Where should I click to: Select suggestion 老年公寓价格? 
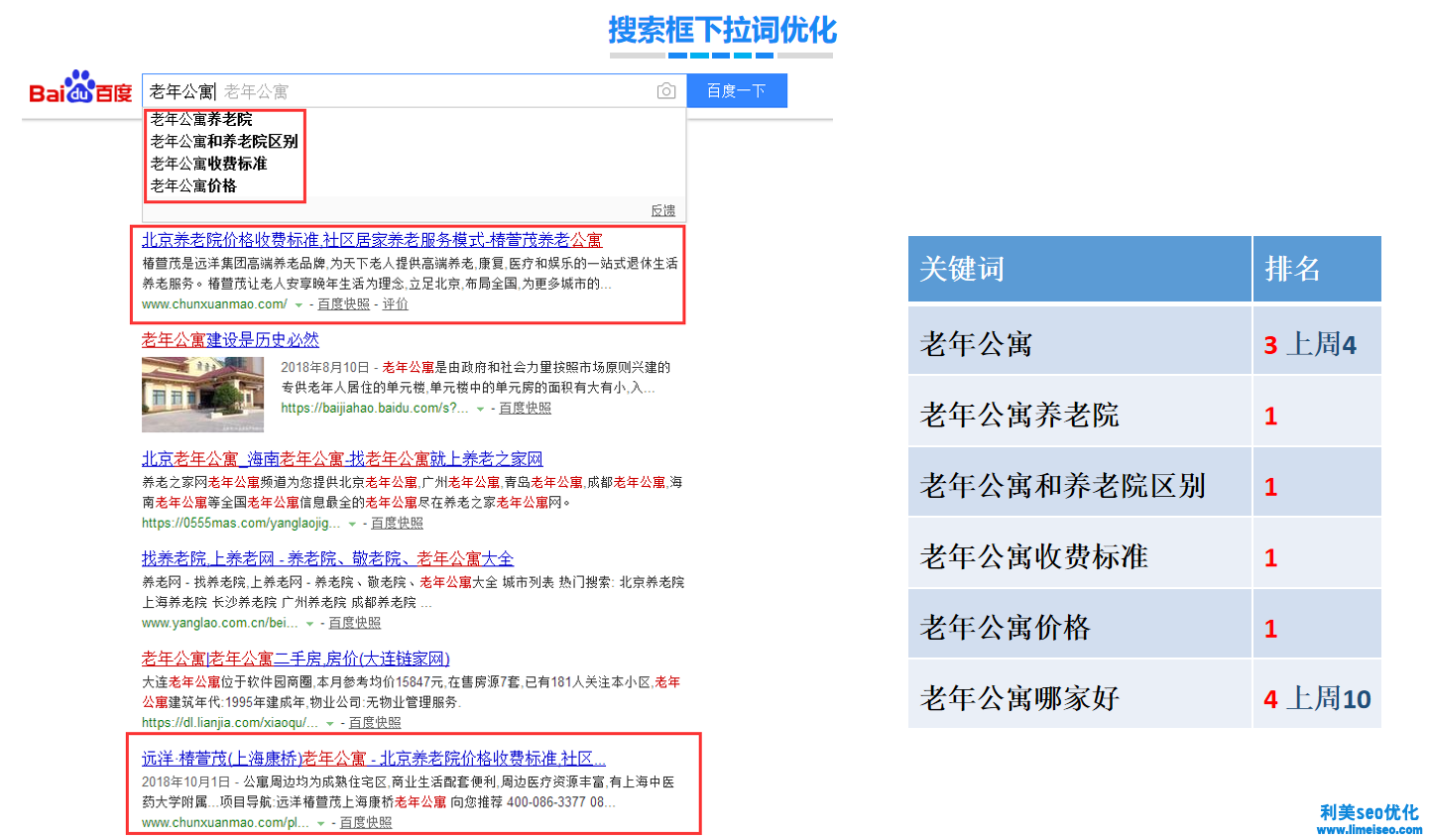pos(193,185)
